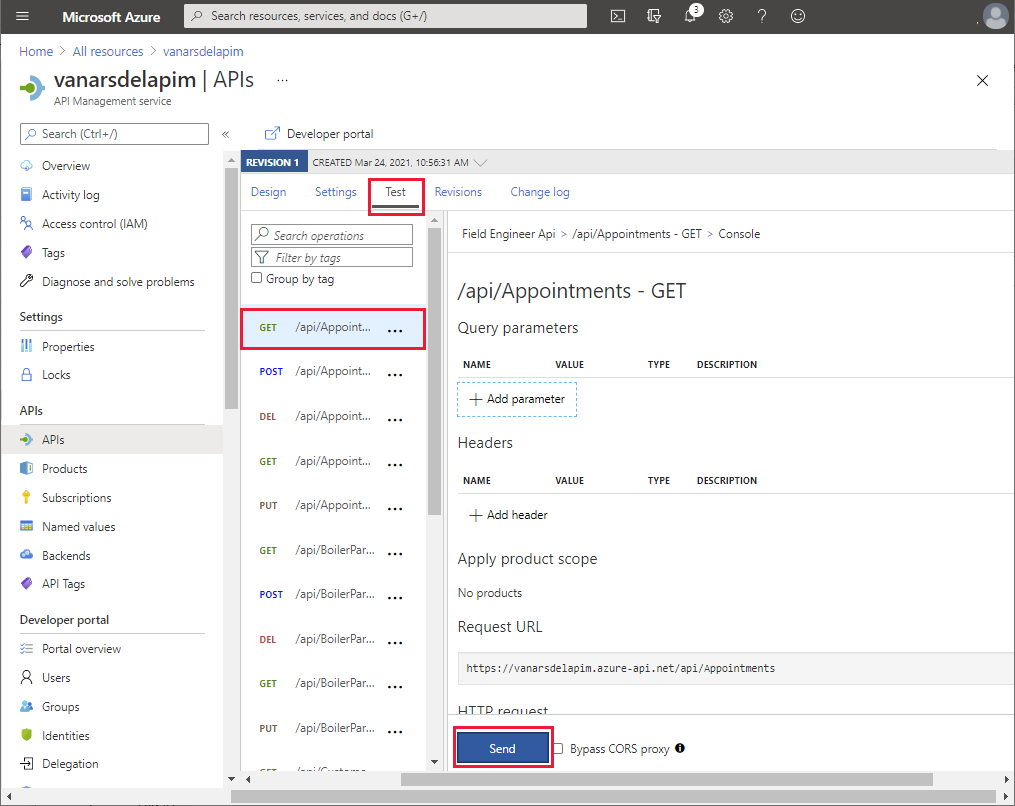Close the APIs blade

coord(982,80)
